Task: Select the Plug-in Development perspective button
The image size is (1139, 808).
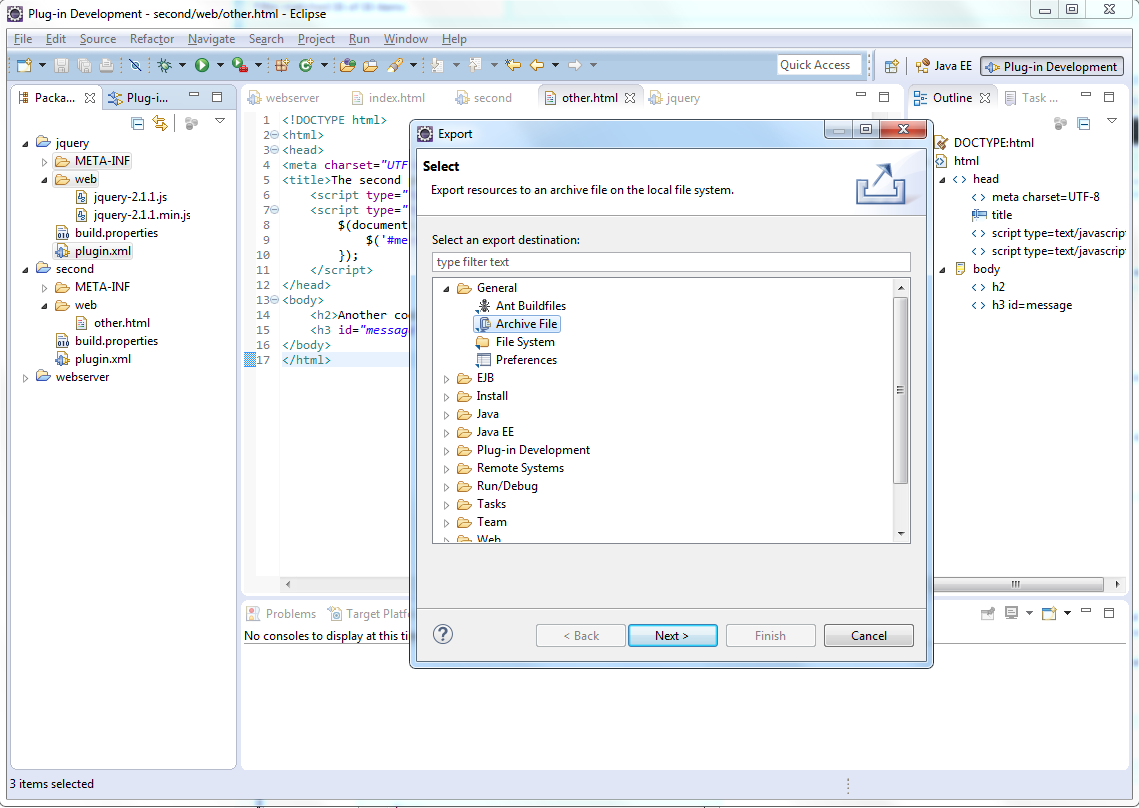Action: coord(1051,66)
